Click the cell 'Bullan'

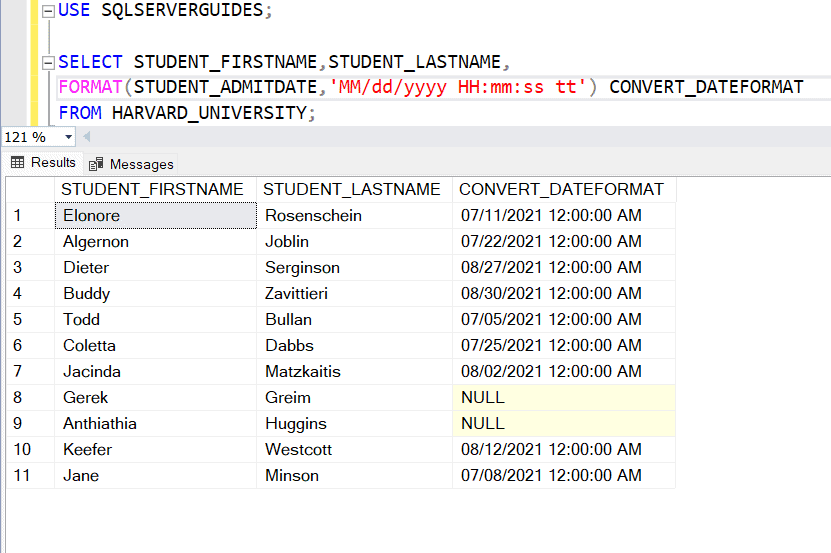(x=355, y=319)
